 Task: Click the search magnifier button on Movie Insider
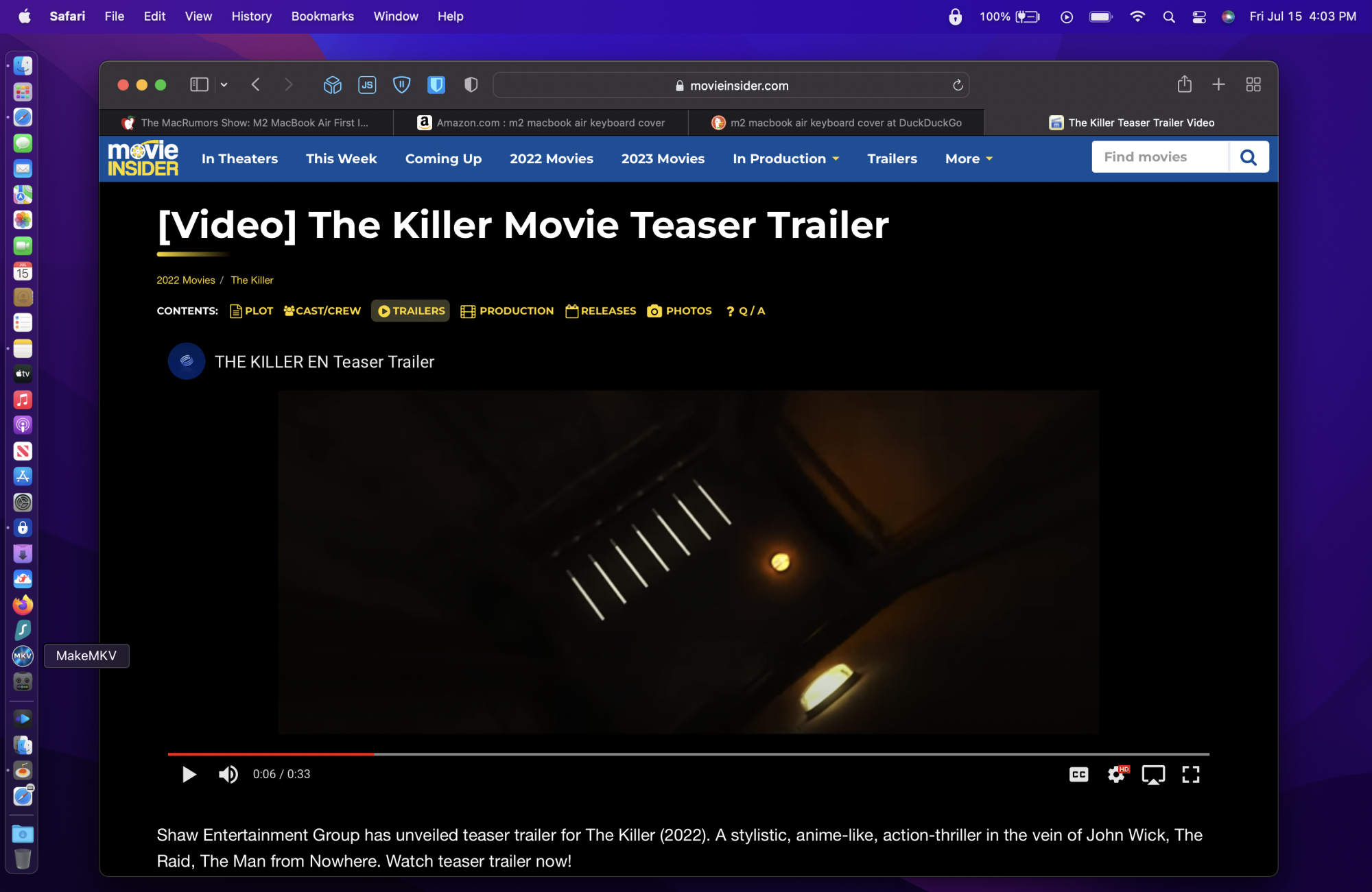1248,158
